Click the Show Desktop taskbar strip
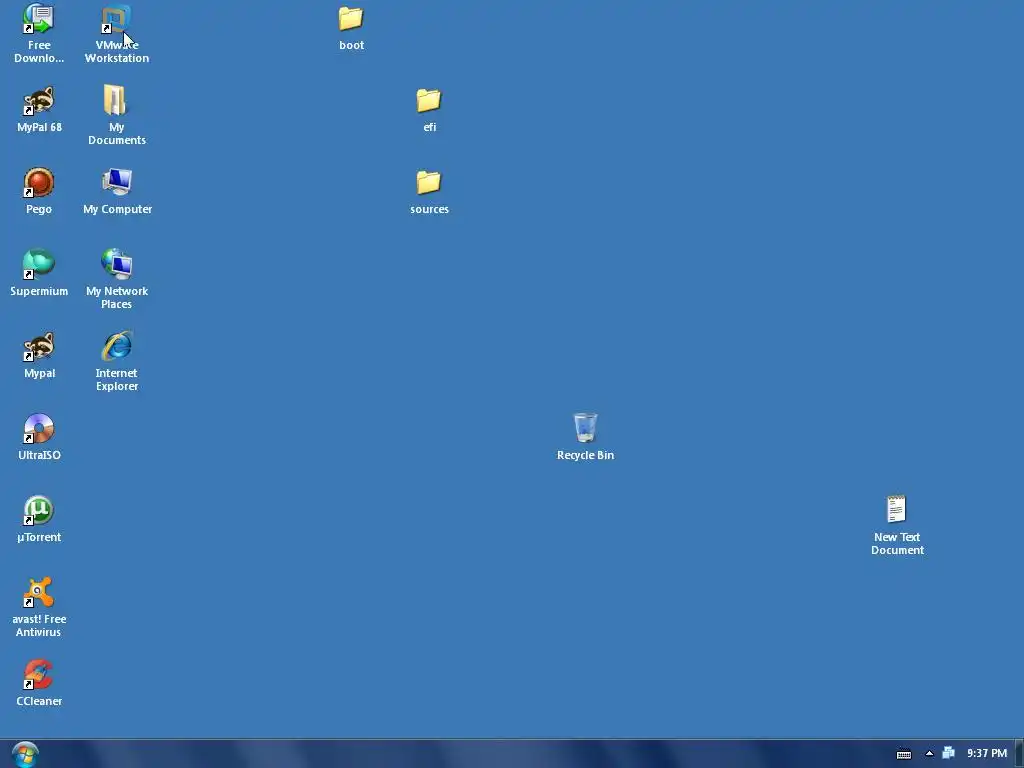Screen dimensions: 1024x768 click(x=1019, y=754)
